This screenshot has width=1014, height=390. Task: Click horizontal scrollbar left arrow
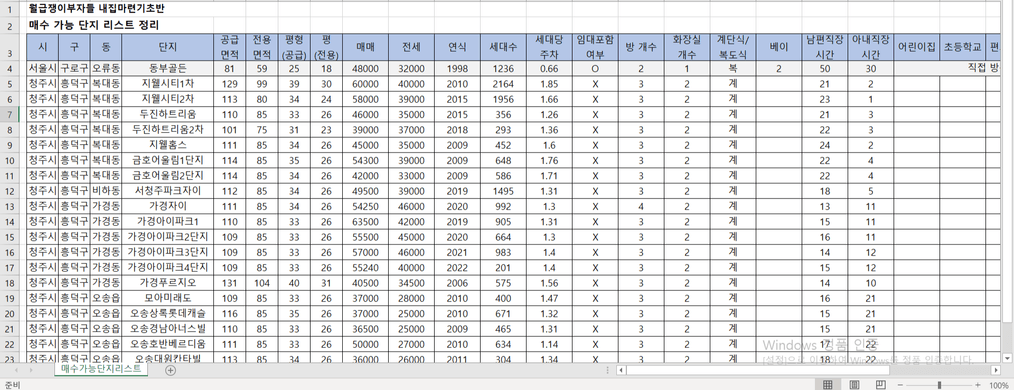(x=621, y=370)
